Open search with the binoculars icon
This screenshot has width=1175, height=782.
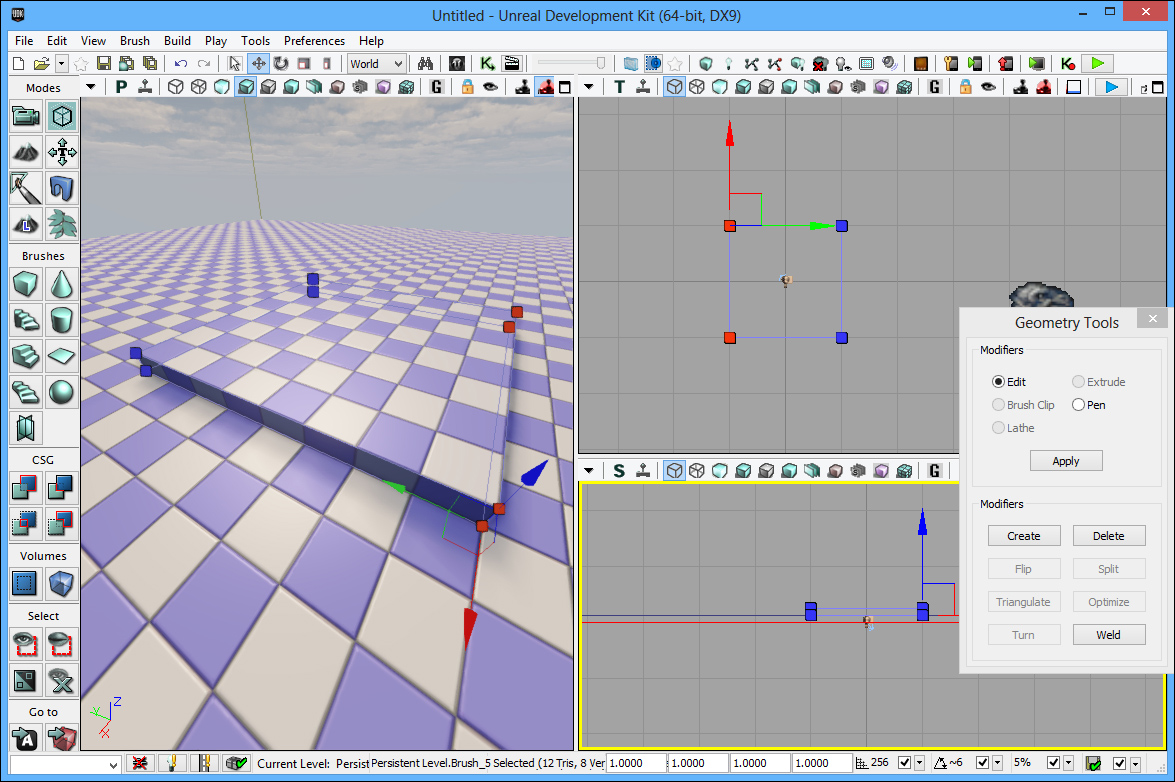(424, 63)
